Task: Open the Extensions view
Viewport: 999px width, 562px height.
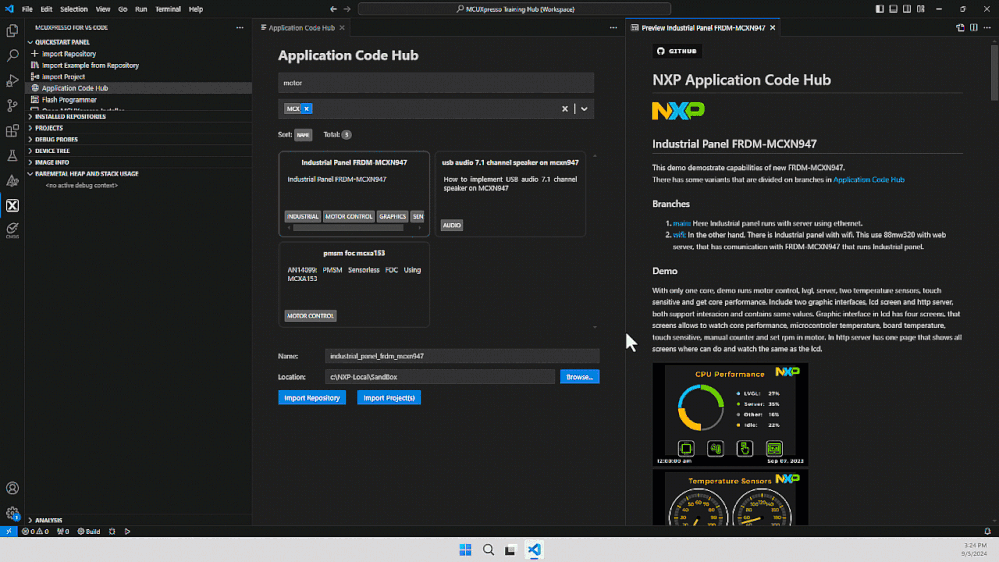Action: coord(12,131)
